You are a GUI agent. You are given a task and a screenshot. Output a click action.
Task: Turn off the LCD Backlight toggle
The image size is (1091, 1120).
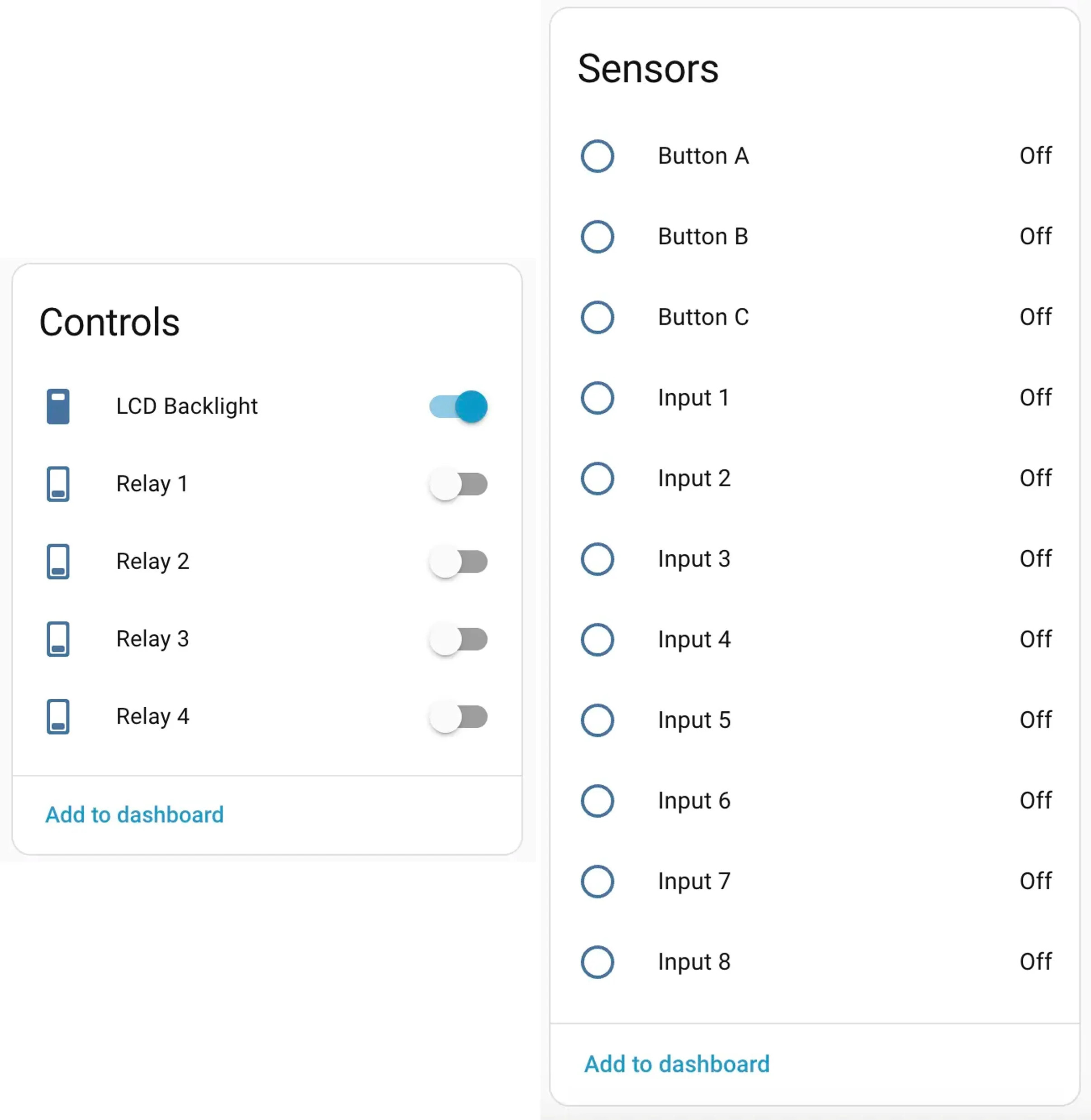click(458, 406)
